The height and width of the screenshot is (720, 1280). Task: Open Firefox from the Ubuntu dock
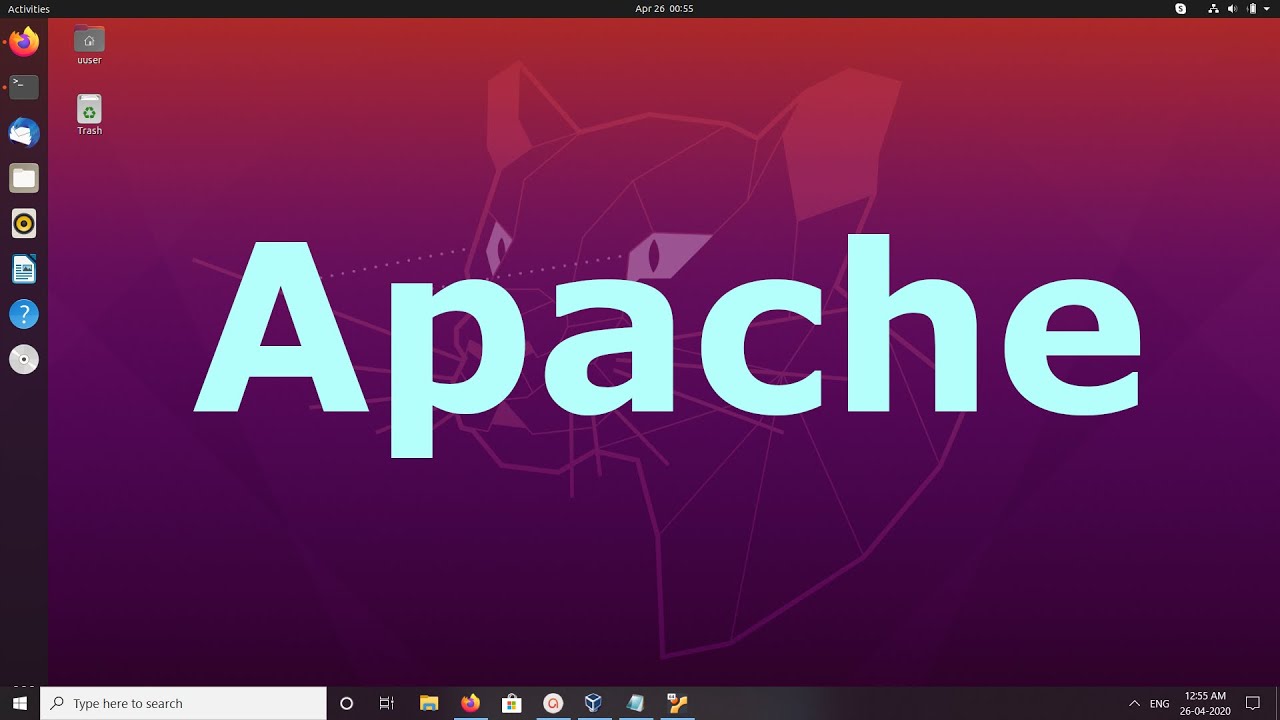pyautogui.click(x=24, y=43)
